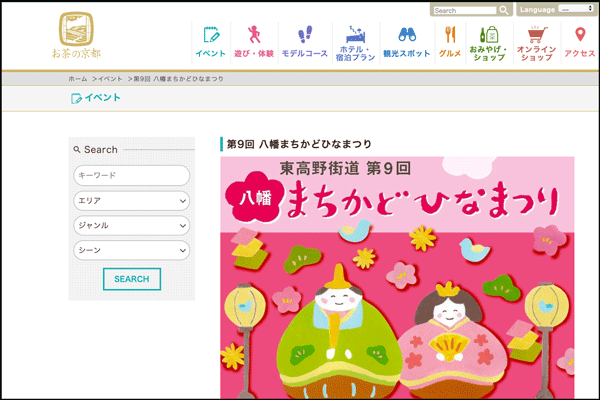600x400 pixels.
Task: Expand the シーン dropdown
Action: 131,251
